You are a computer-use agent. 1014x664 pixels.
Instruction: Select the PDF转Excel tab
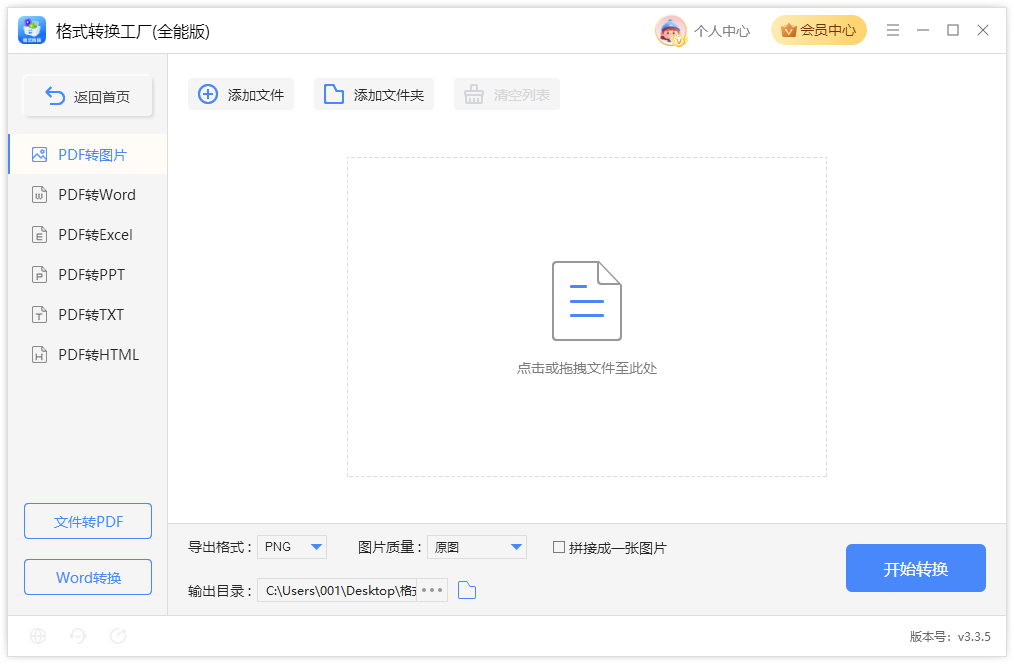(88, 235)
